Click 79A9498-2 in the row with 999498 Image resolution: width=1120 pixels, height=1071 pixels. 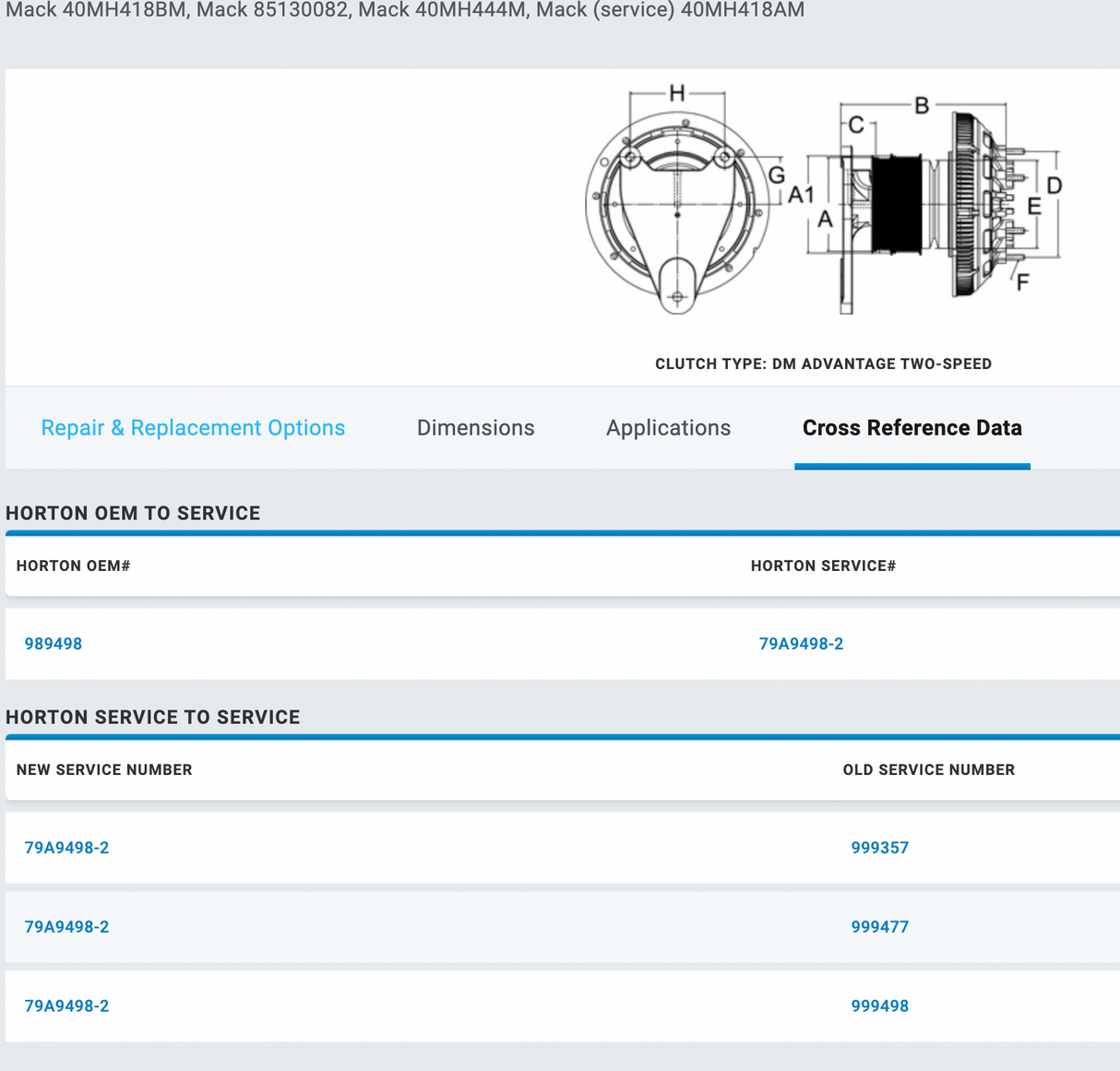tap(66, 1006)
